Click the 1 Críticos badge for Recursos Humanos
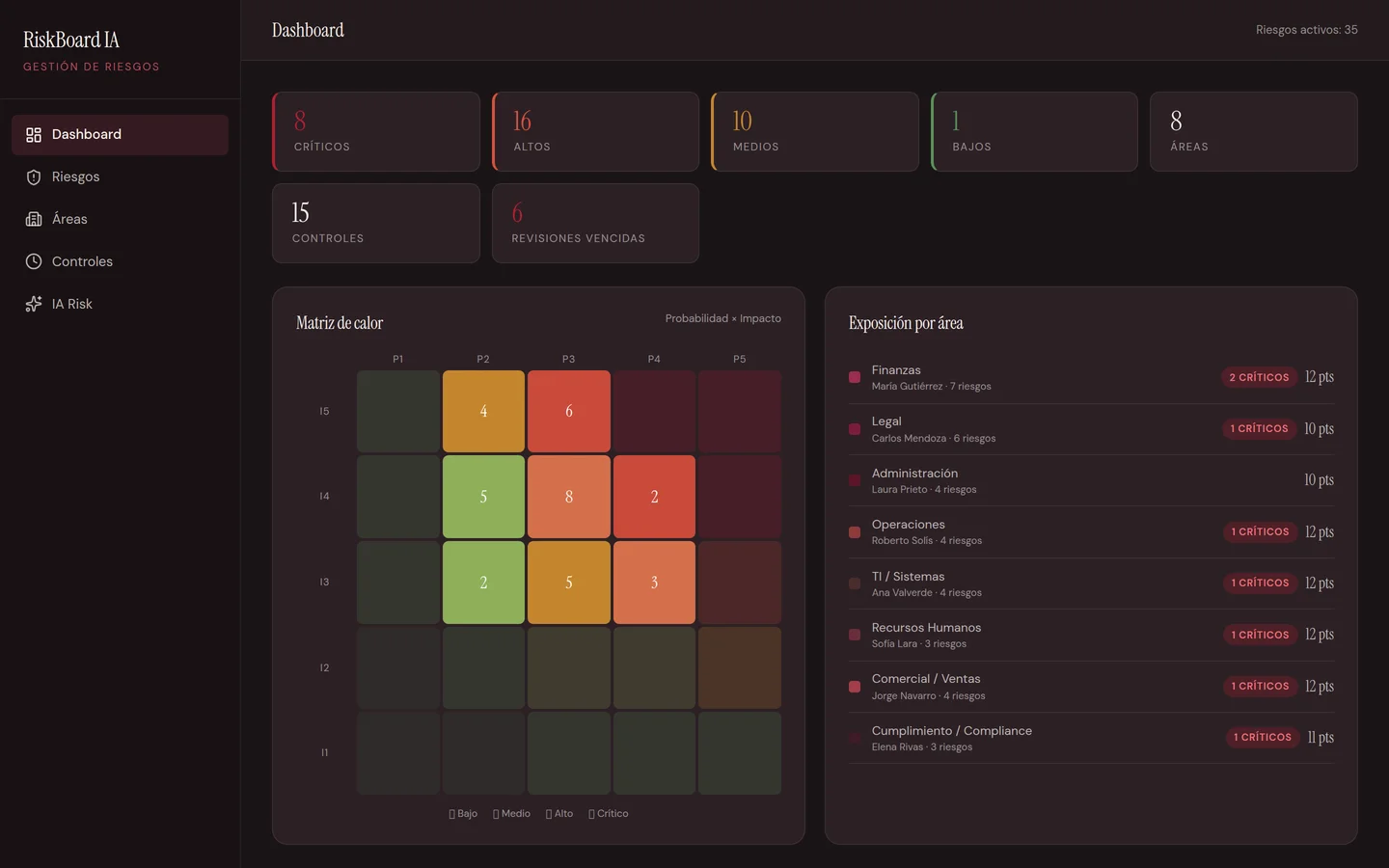Viewport: 1389px width, 868px height. pyautogui.click(x=1260, y=635)
